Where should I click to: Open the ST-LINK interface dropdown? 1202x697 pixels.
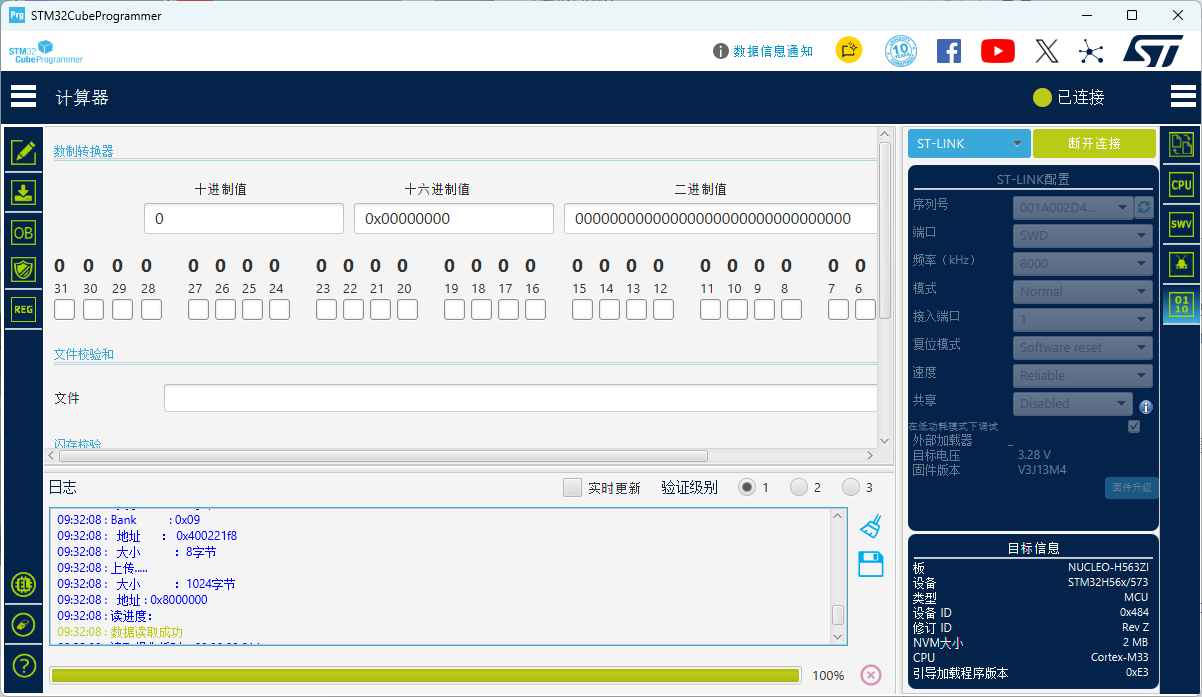(x=969, y=143)
